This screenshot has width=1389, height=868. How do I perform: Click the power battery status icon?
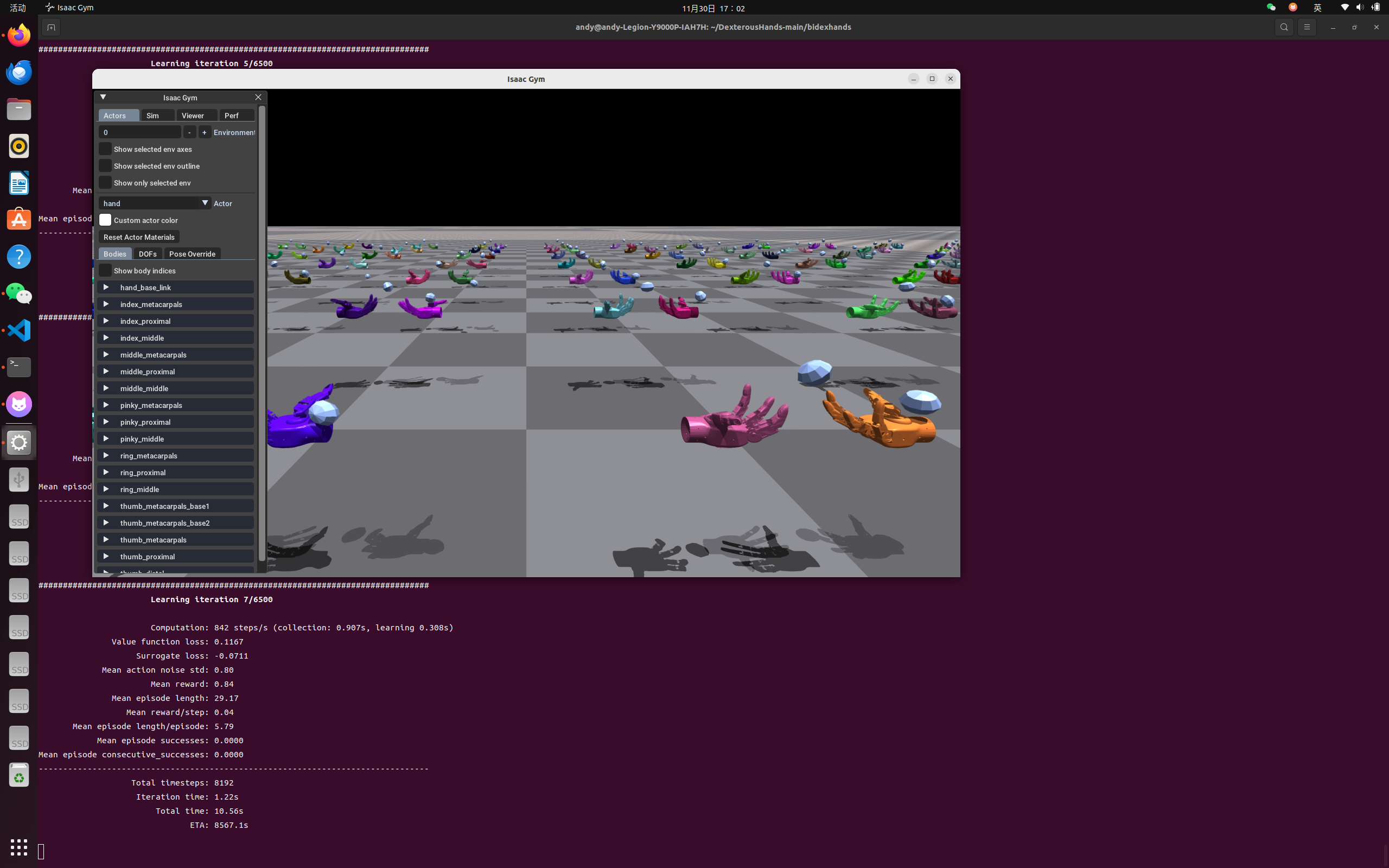point(1376,8)
